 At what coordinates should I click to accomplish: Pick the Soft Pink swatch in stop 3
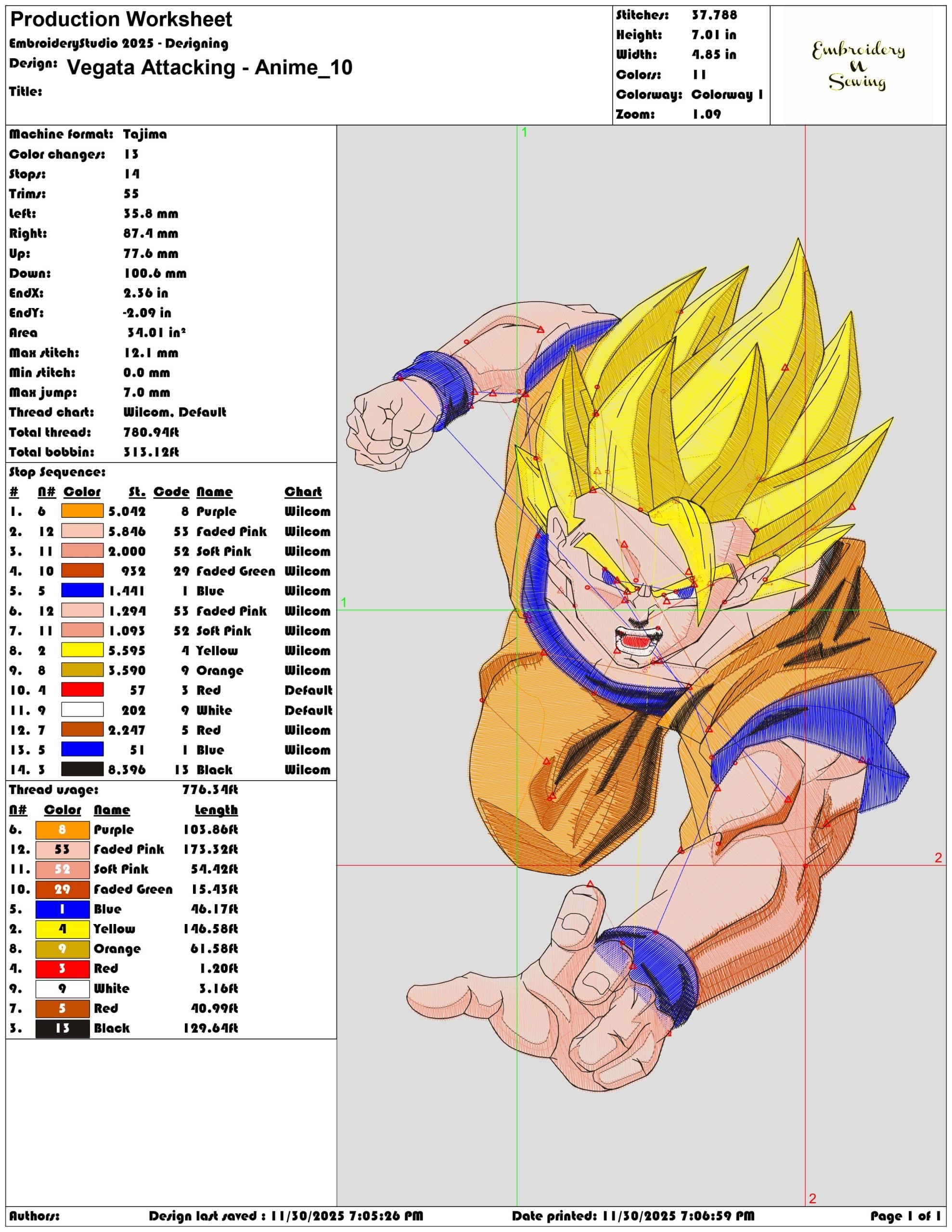82,551
